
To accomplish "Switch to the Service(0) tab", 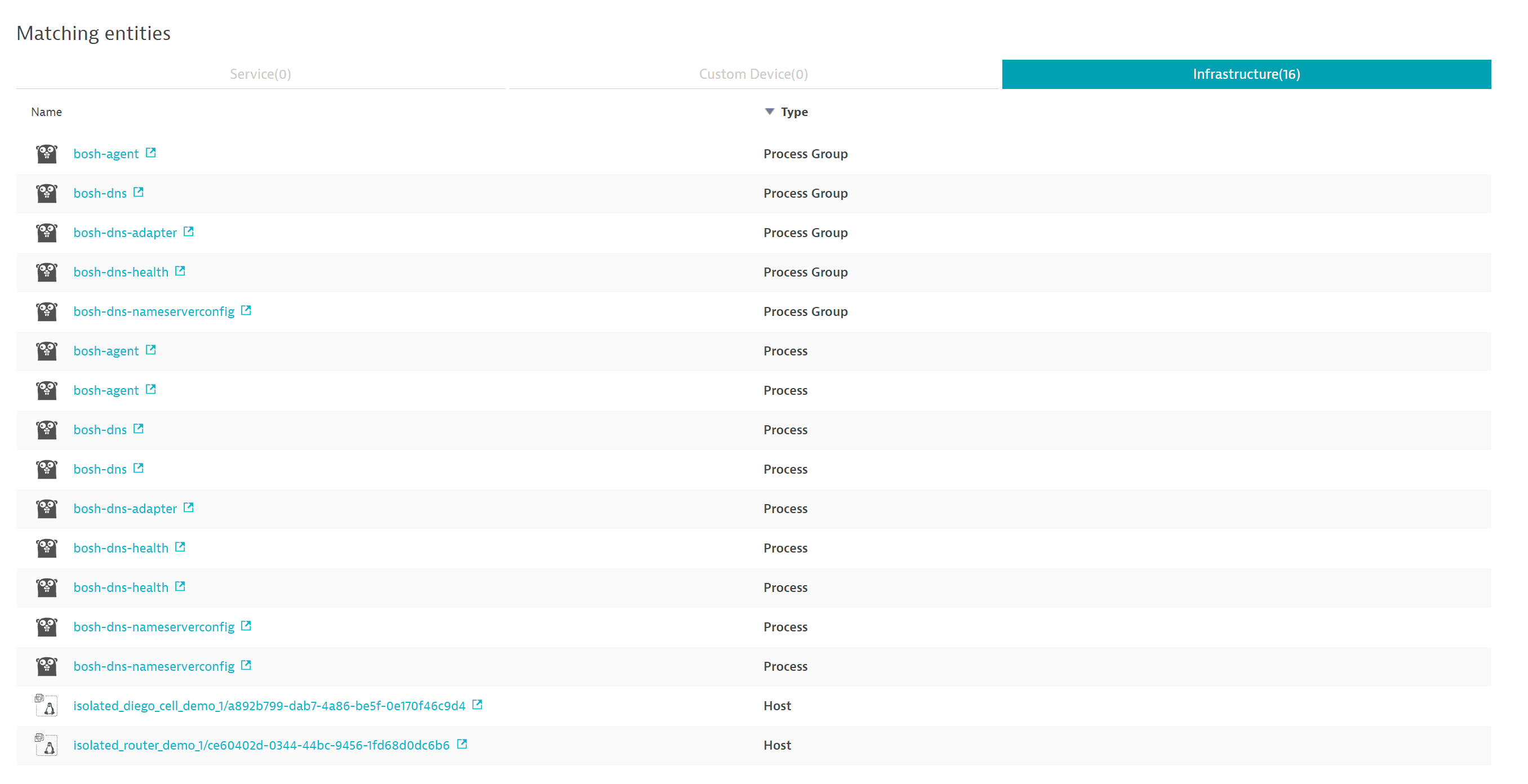I will click(x=260, y=74).
